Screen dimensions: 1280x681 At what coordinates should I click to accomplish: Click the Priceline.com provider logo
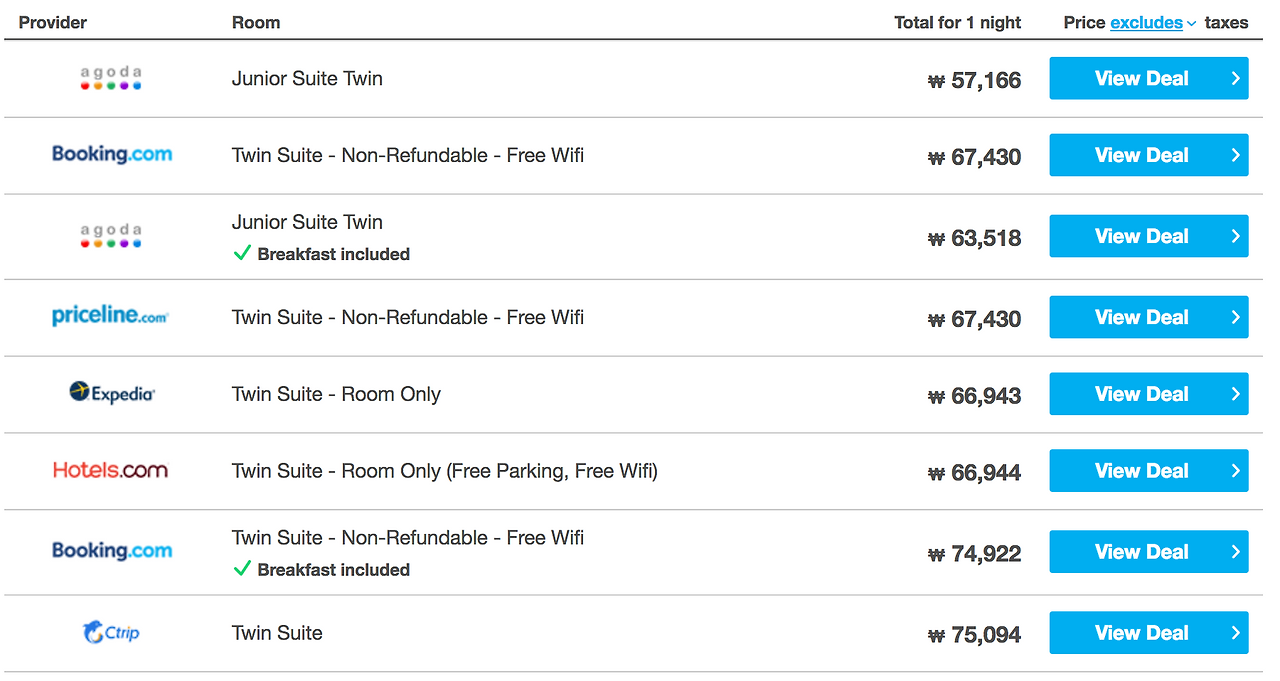110,317
